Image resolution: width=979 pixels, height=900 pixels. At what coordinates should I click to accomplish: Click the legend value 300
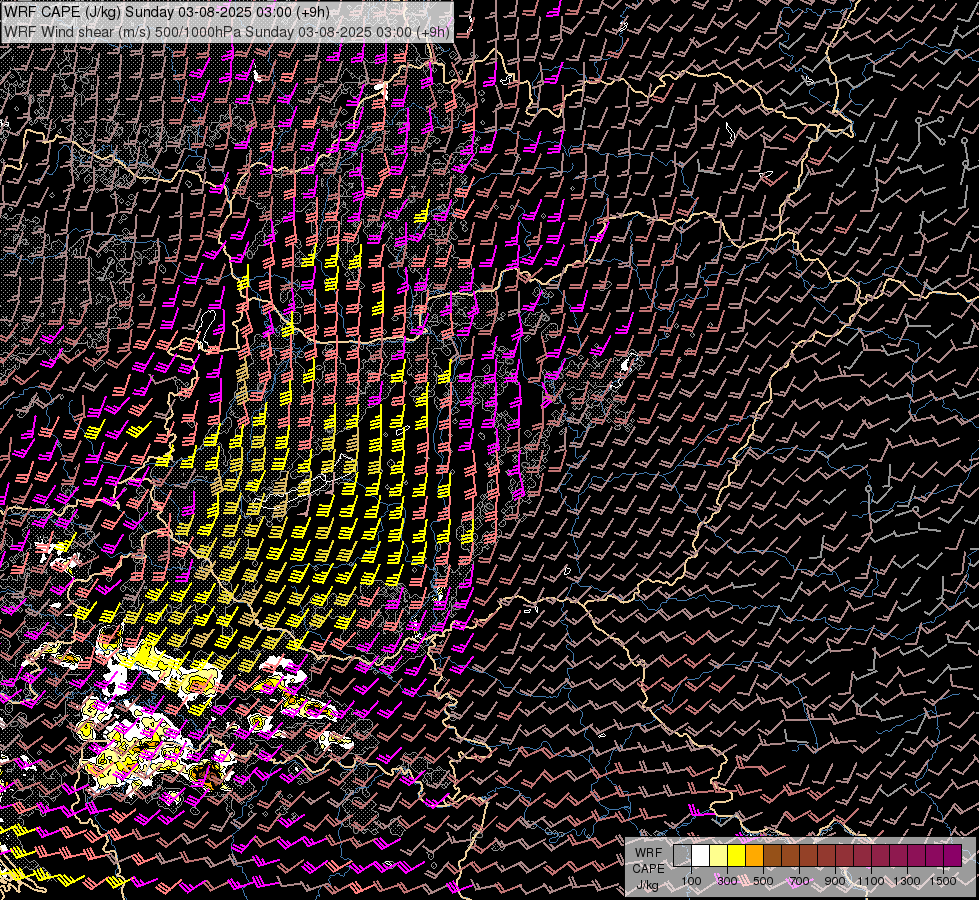(x=727, y=881)
